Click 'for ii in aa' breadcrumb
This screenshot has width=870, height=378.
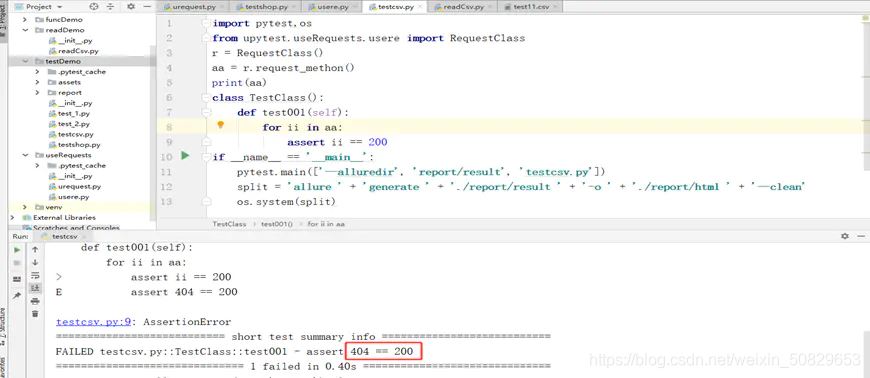pyautogui.click(x=326, y=224)
